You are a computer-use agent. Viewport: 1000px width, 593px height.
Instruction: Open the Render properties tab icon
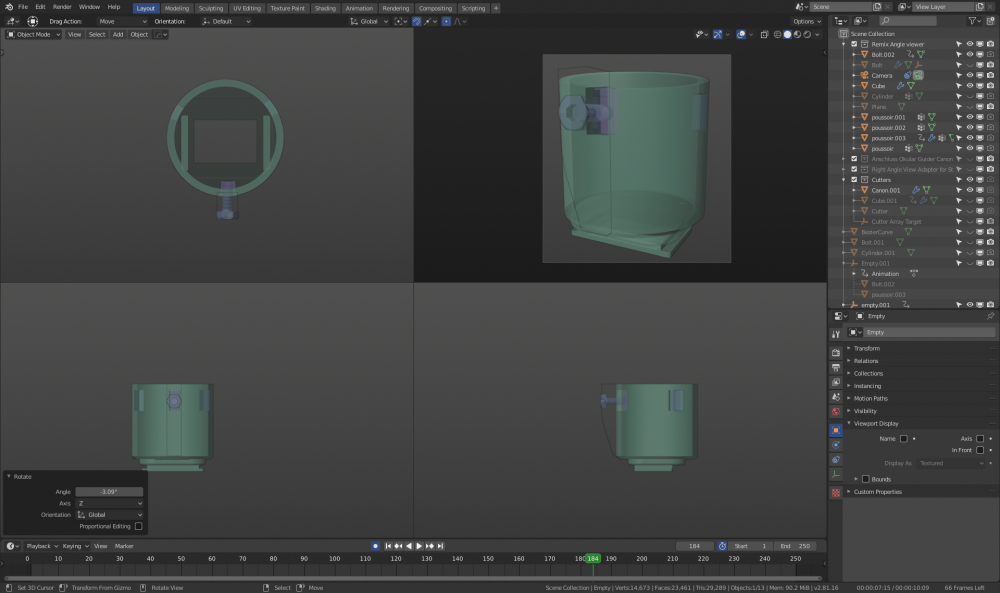click(x=836, y=352)
